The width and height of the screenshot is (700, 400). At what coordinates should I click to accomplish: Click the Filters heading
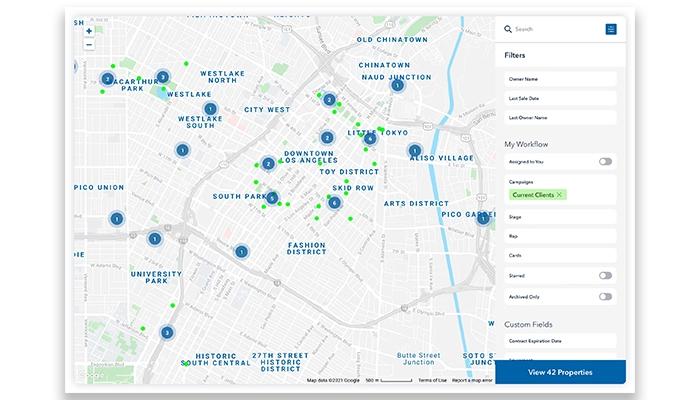(x=515, y=55)
